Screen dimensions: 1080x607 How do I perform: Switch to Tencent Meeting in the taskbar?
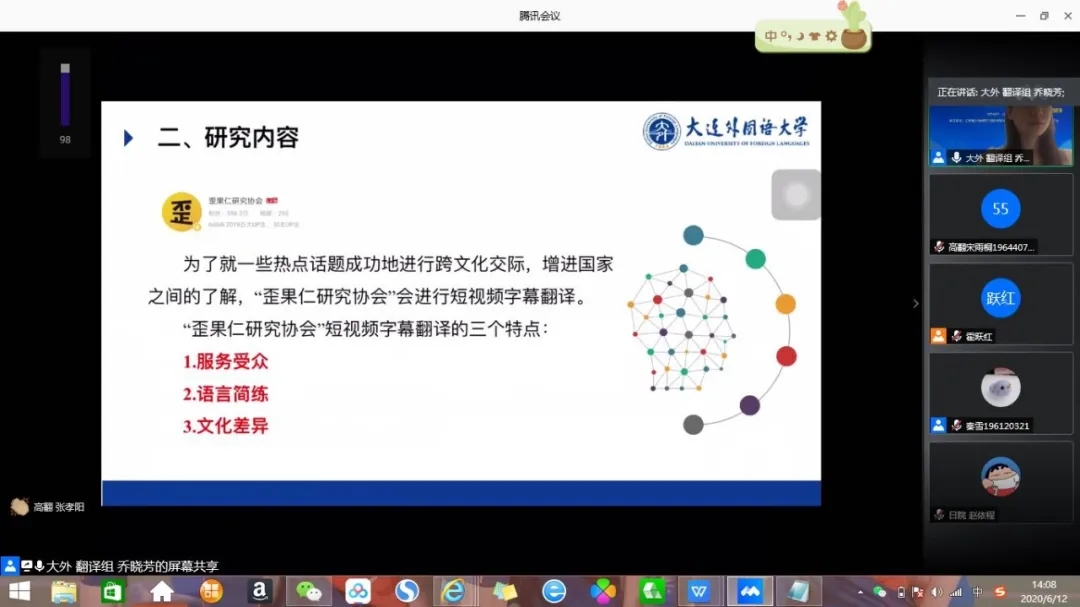tap(749, 592)
